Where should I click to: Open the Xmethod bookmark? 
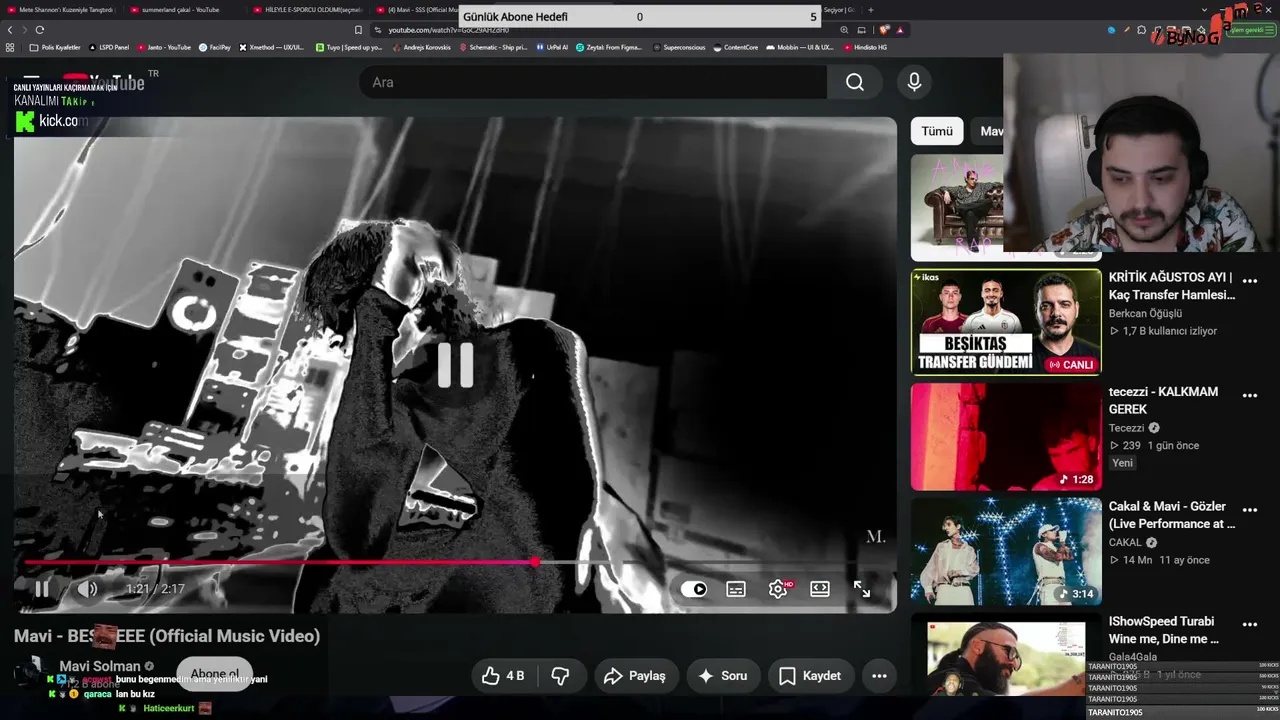(x=272, y=47)
